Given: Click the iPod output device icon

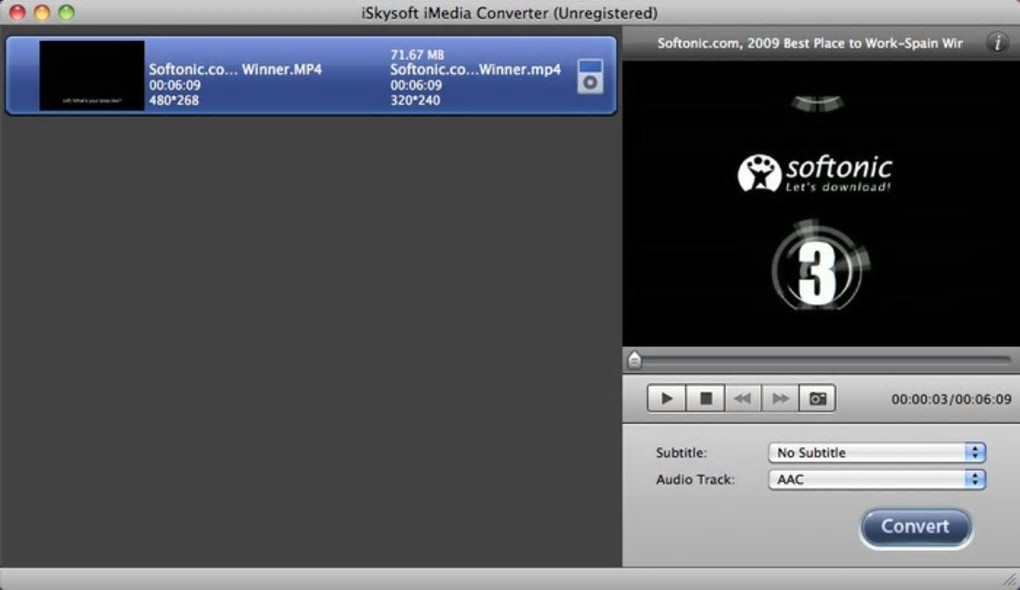Looking at the screenshot, I should (x=590, y=76).
